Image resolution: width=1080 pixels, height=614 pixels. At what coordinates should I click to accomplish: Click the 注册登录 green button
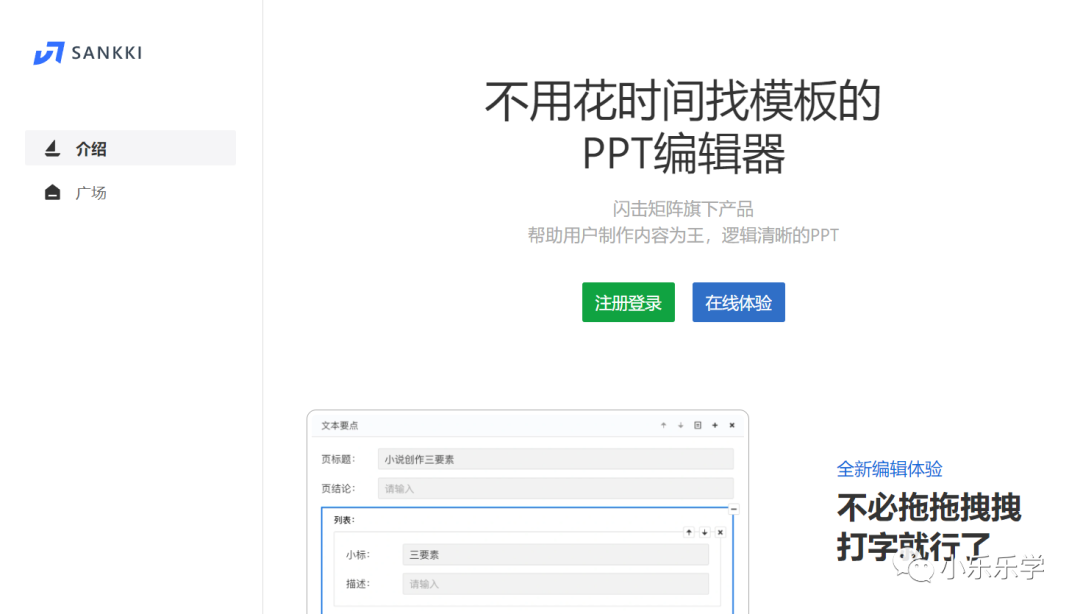628,302
